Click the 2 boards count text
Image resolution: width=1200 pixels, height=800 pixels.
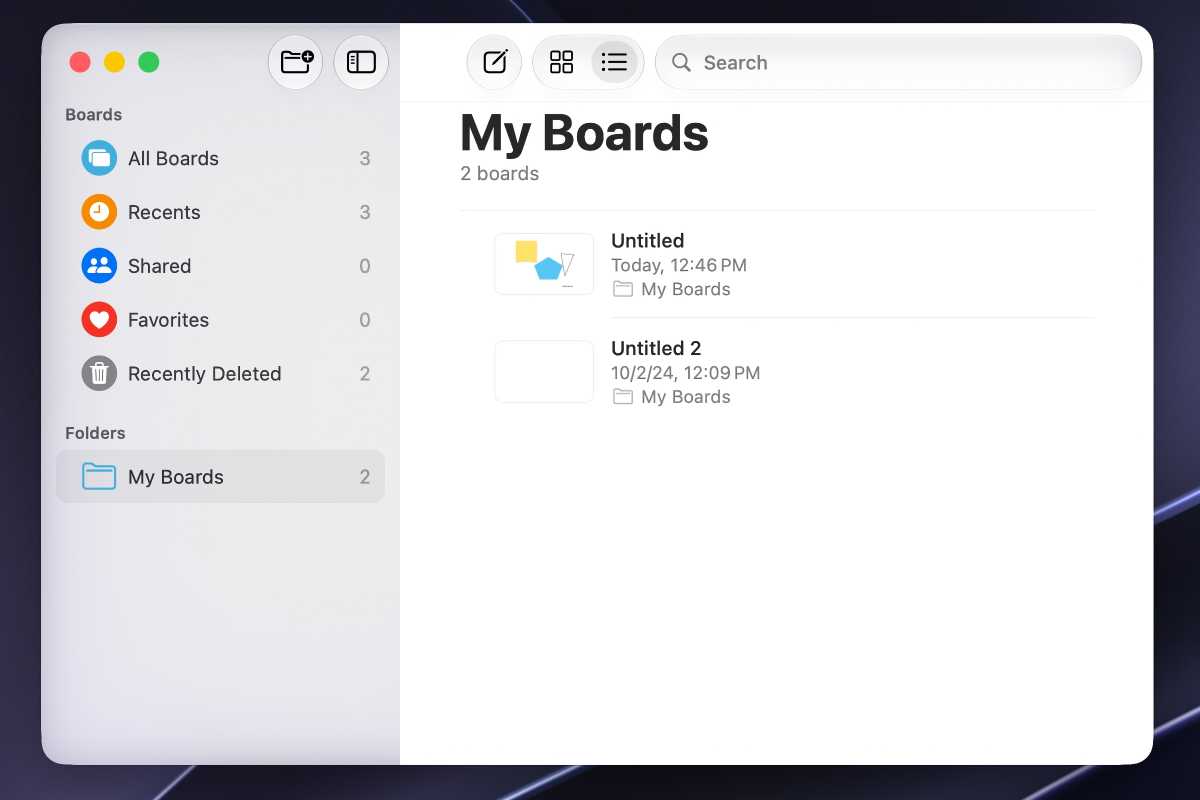[x=499, y=174]
